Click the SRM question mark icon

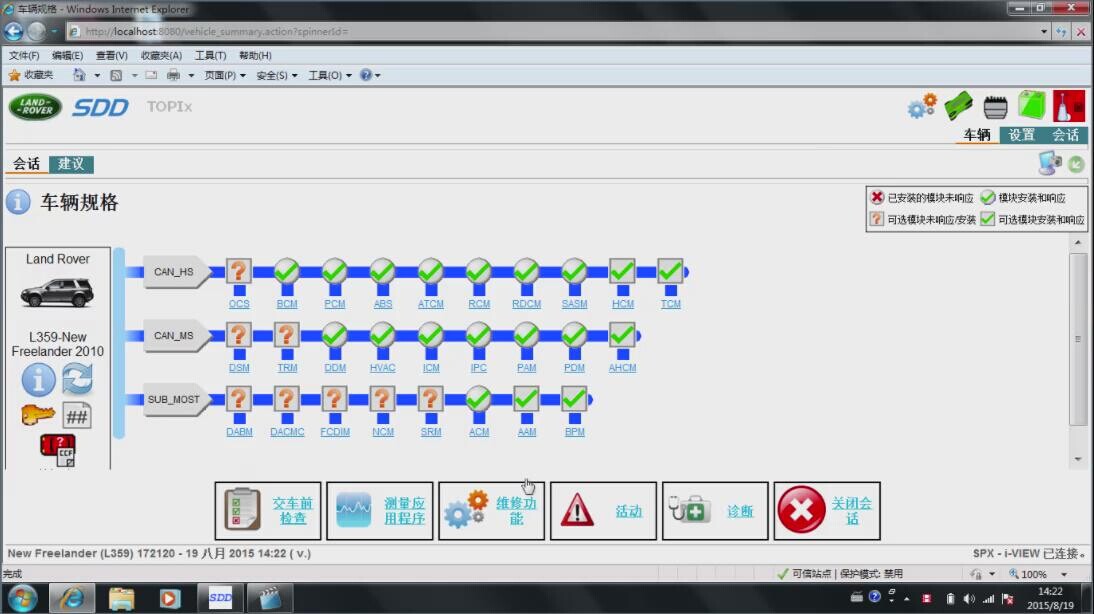pos(430,400)
